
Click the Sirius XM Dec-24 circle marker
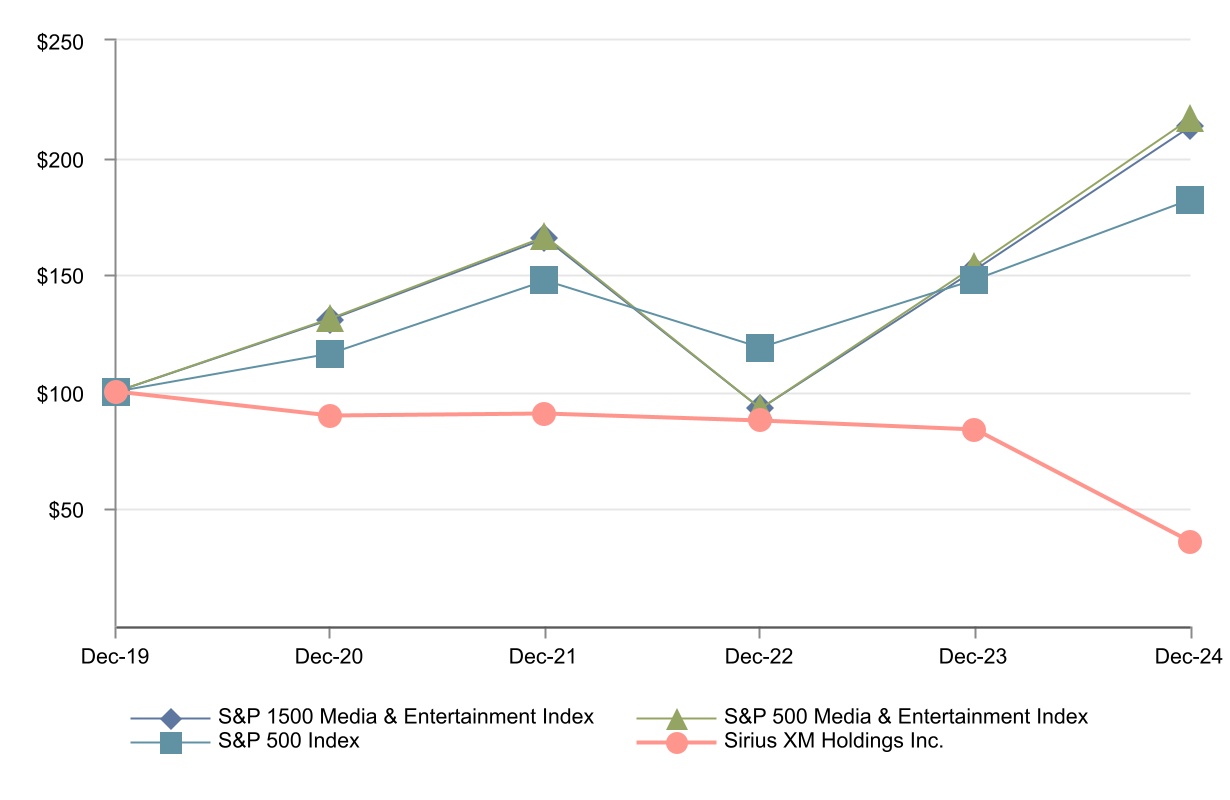pos(1189,542)
